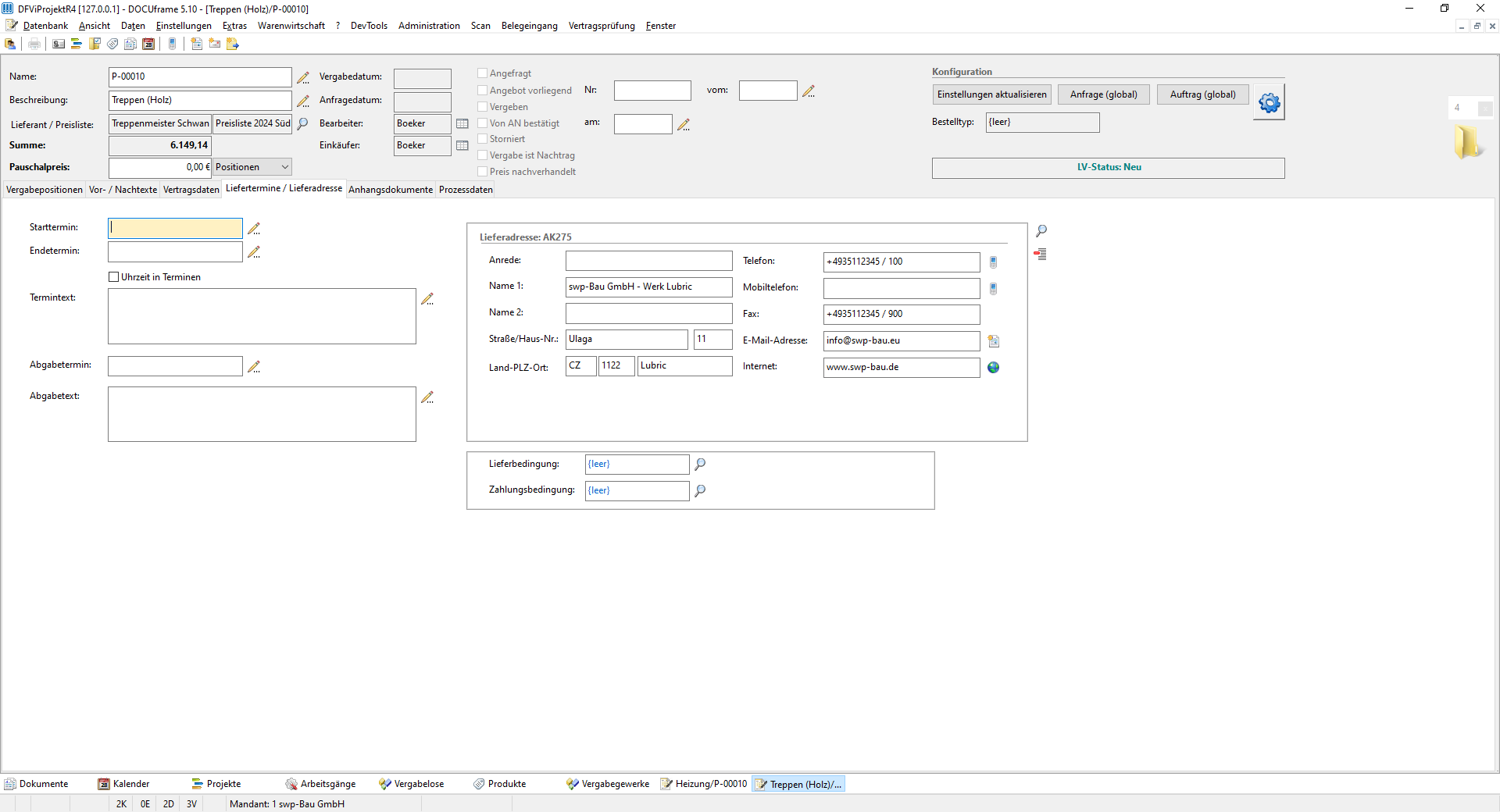Viewport: 1500px width, 812px height.
Task: Toggle Vergabe ist Nachtrag checkbox
Action: 483,155
